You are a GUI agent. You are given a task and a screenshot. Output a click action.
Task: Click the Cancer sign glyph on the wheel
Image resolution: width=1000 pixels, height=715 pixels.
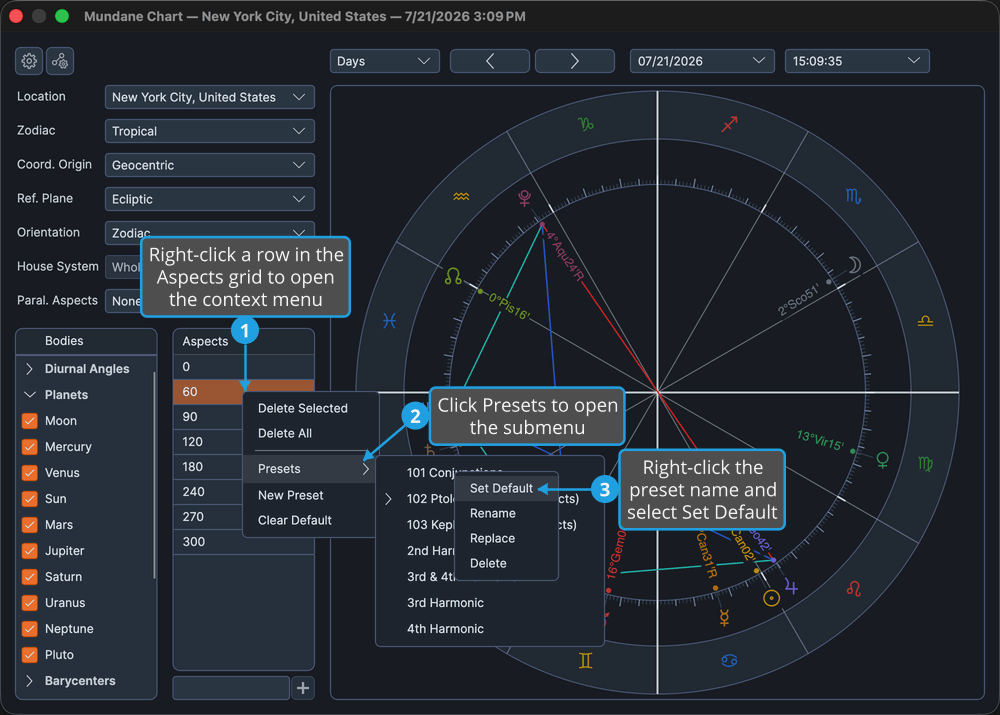[x=729, y=661]
